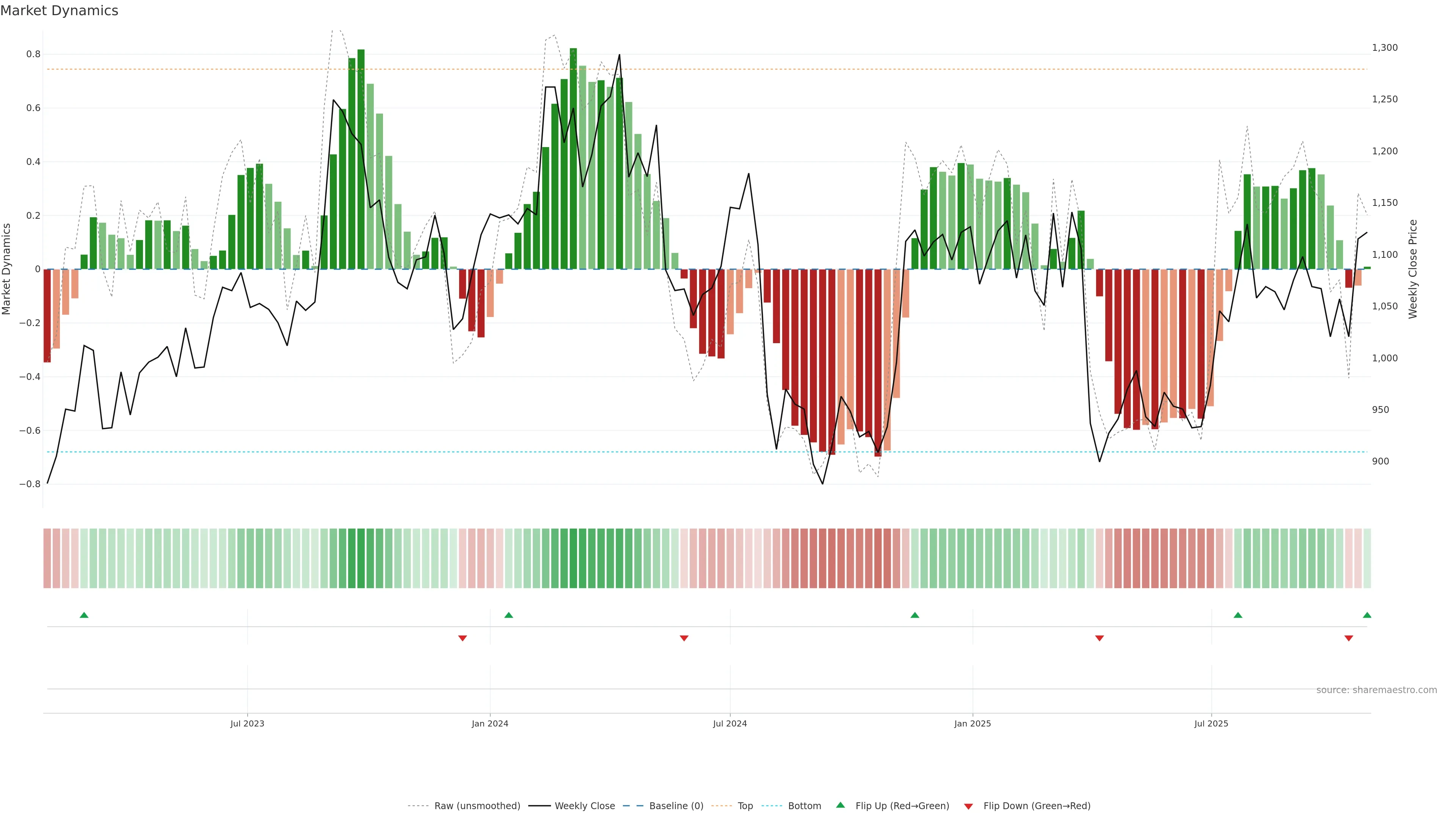Image resolution: width=1456 pixels, height=819 pixels.
Task: Click the Jan 2025 x-axis label
Action: point(972,723)
